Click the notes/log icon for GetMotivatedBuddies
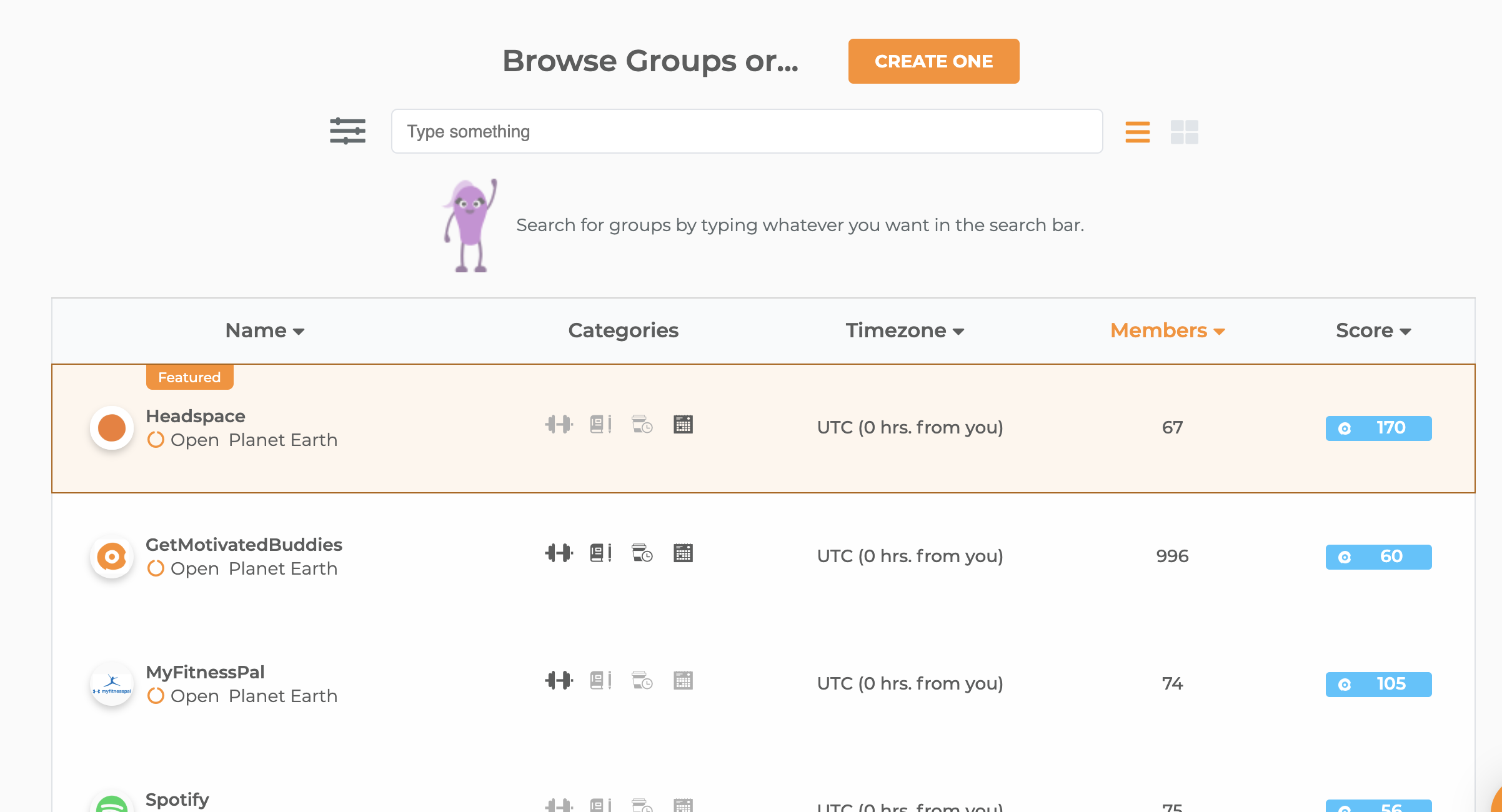The height and width of the screenshot is (812, 1502). tap(600, 554)
